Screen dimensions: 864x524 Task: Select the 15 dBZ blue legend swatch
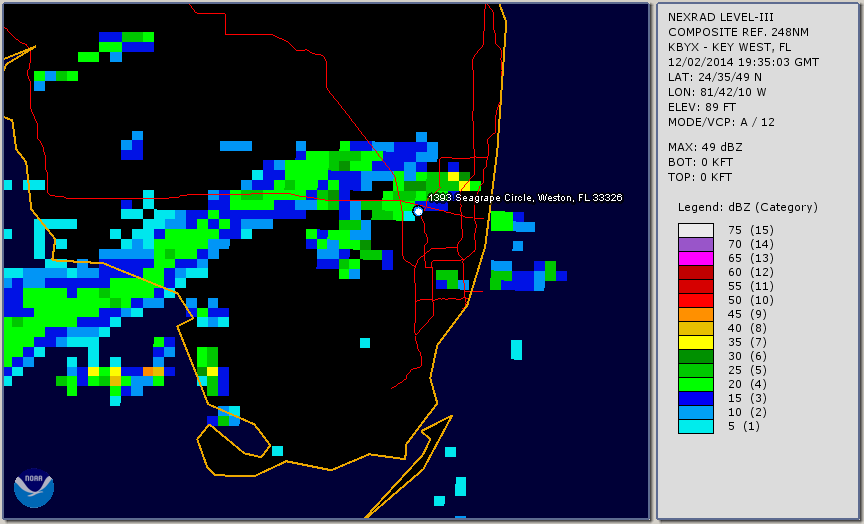695,398
